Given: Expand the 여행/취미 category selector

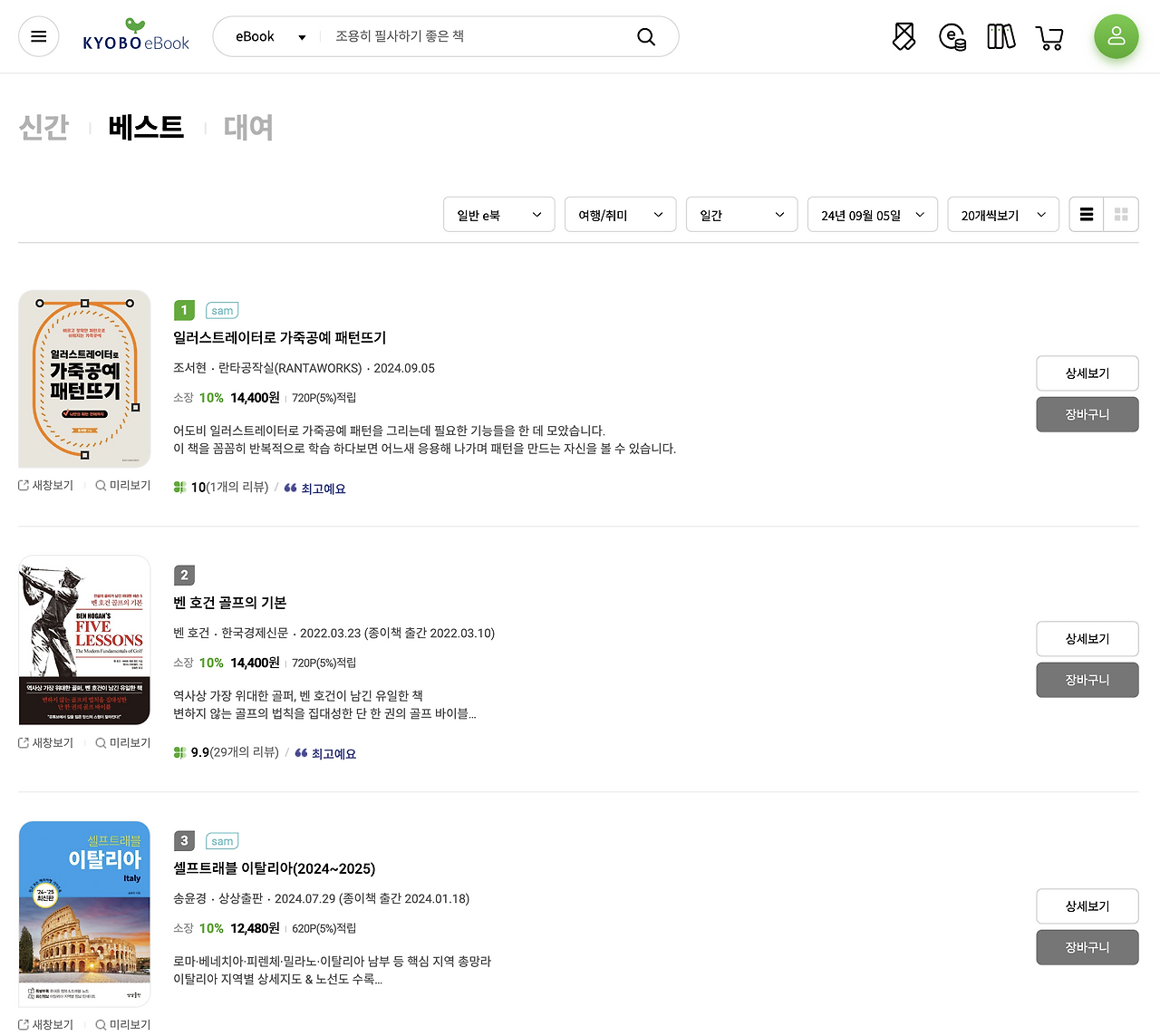Looking at the screenshot, I should point(620,214).
